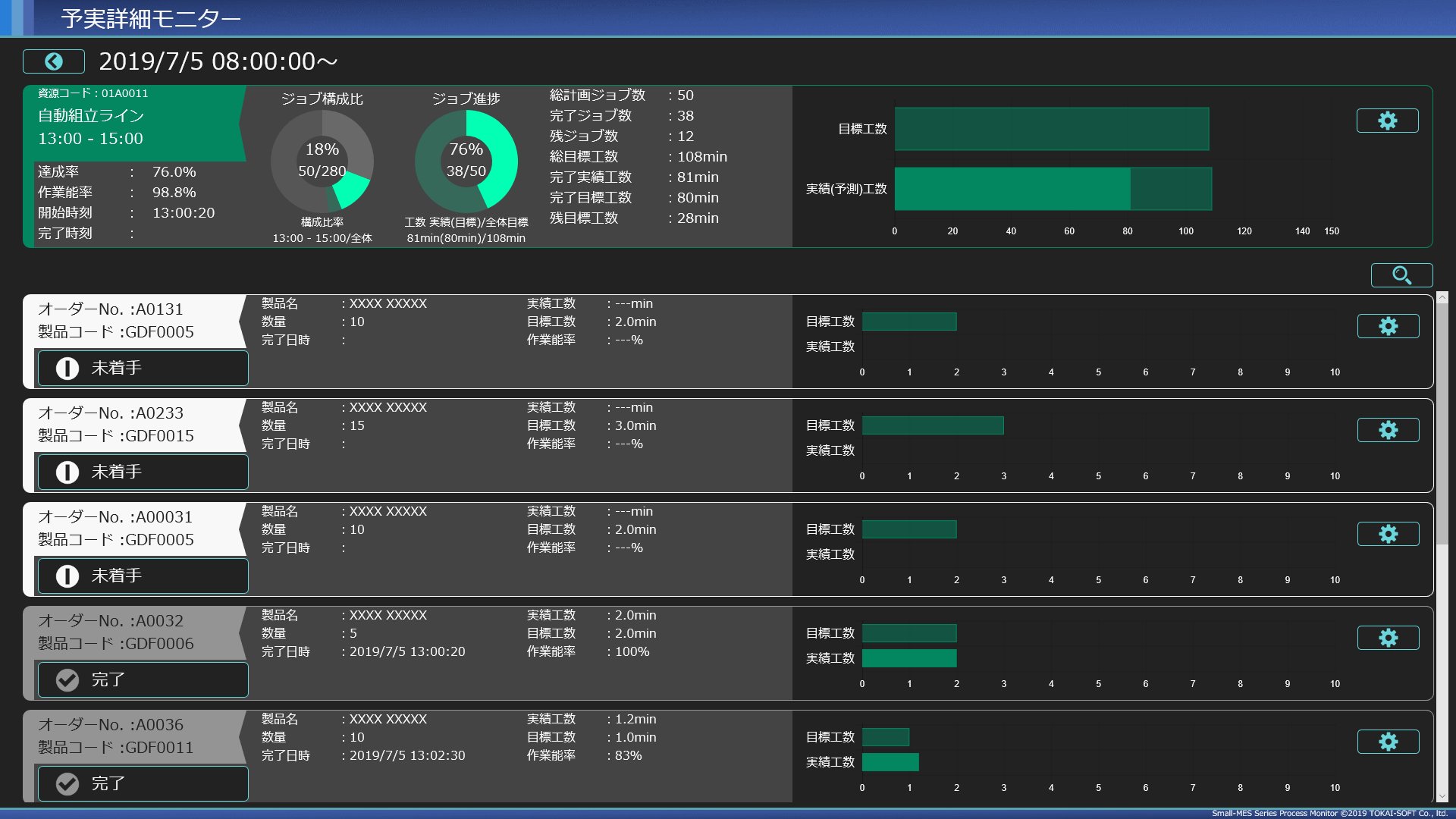Toggle 未着手 status of order A0131
1456x819 pixels.
click(143, 368)
